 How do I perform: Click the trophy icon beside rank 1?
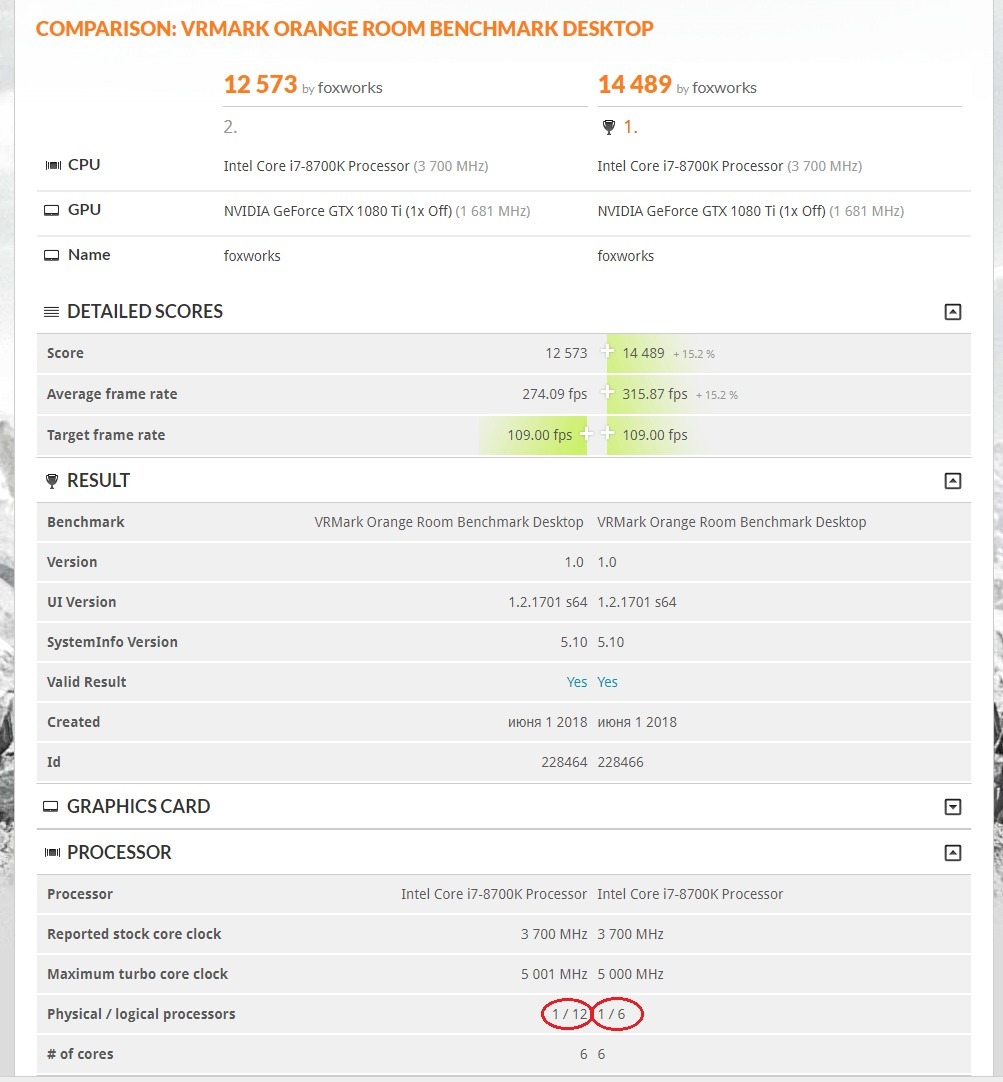[x=608, y=127]
